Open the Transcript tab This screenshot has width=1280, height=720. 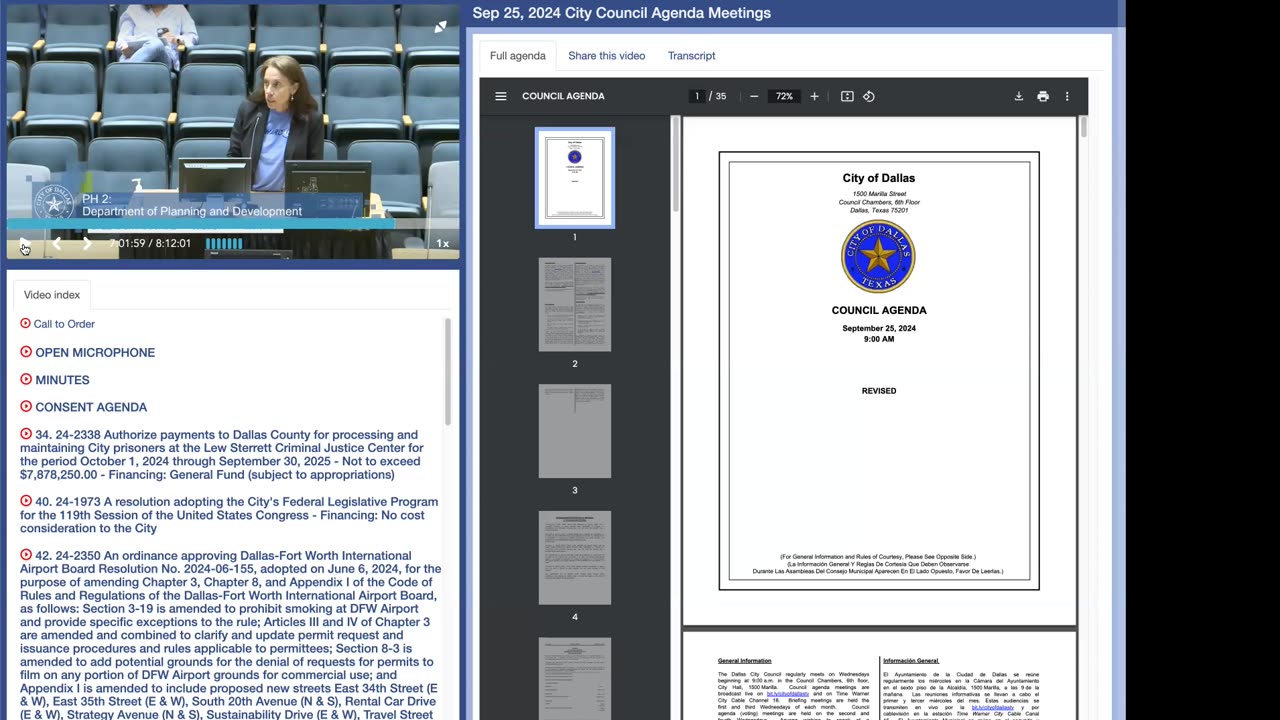click(x=691, y=56)
